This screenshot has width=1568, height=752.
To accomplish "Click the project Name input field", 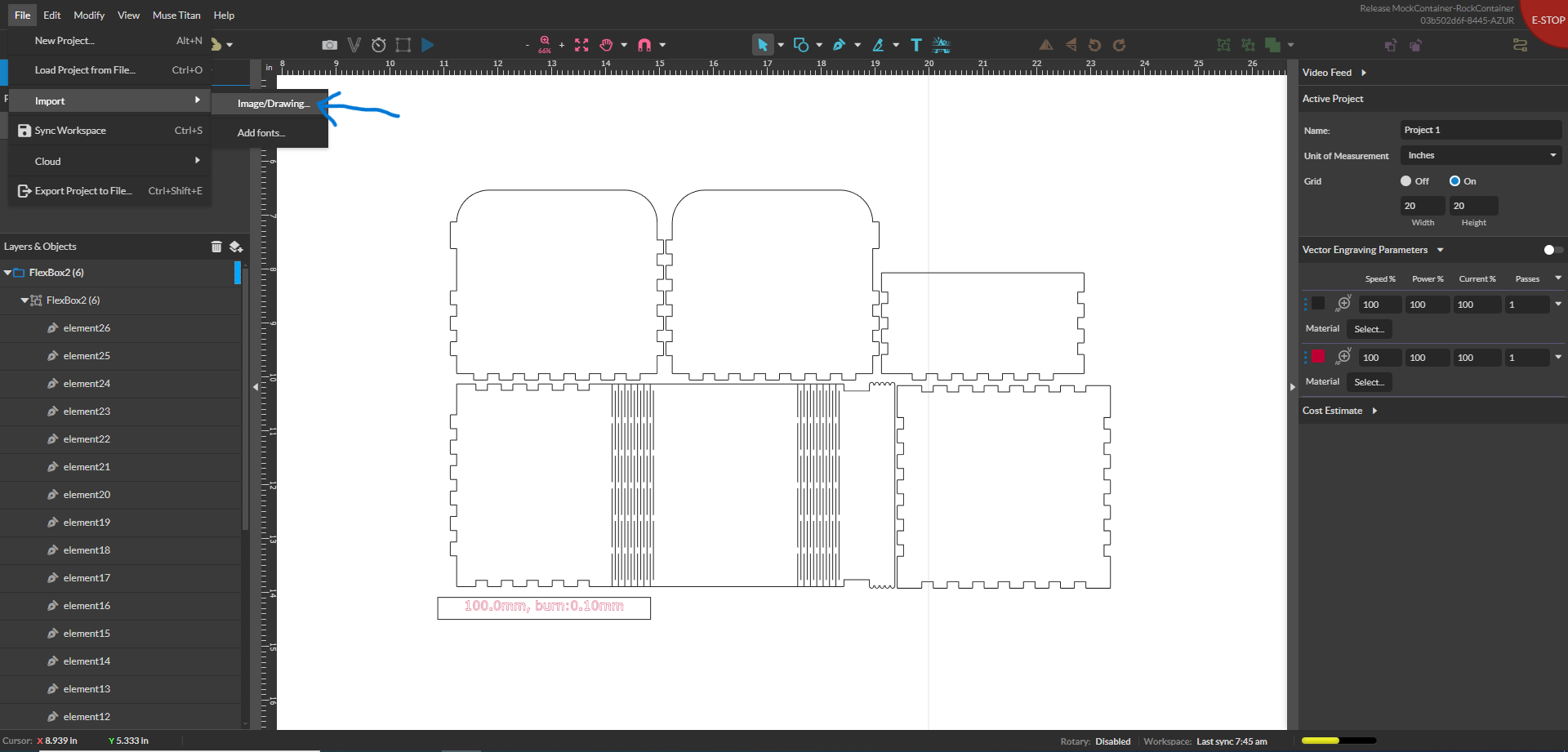I will tap(1481, 130).
